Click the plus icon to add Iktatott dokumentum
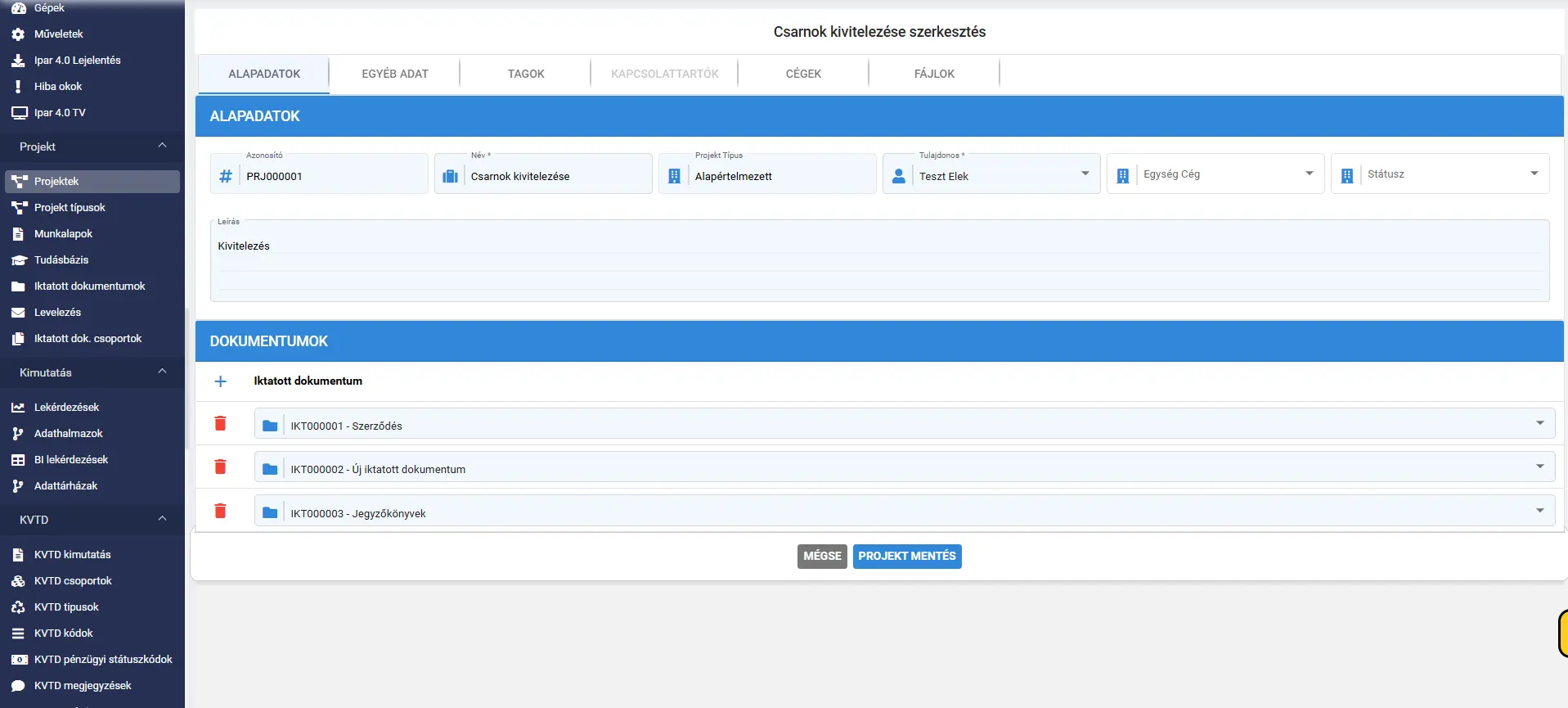 (220, 381)
